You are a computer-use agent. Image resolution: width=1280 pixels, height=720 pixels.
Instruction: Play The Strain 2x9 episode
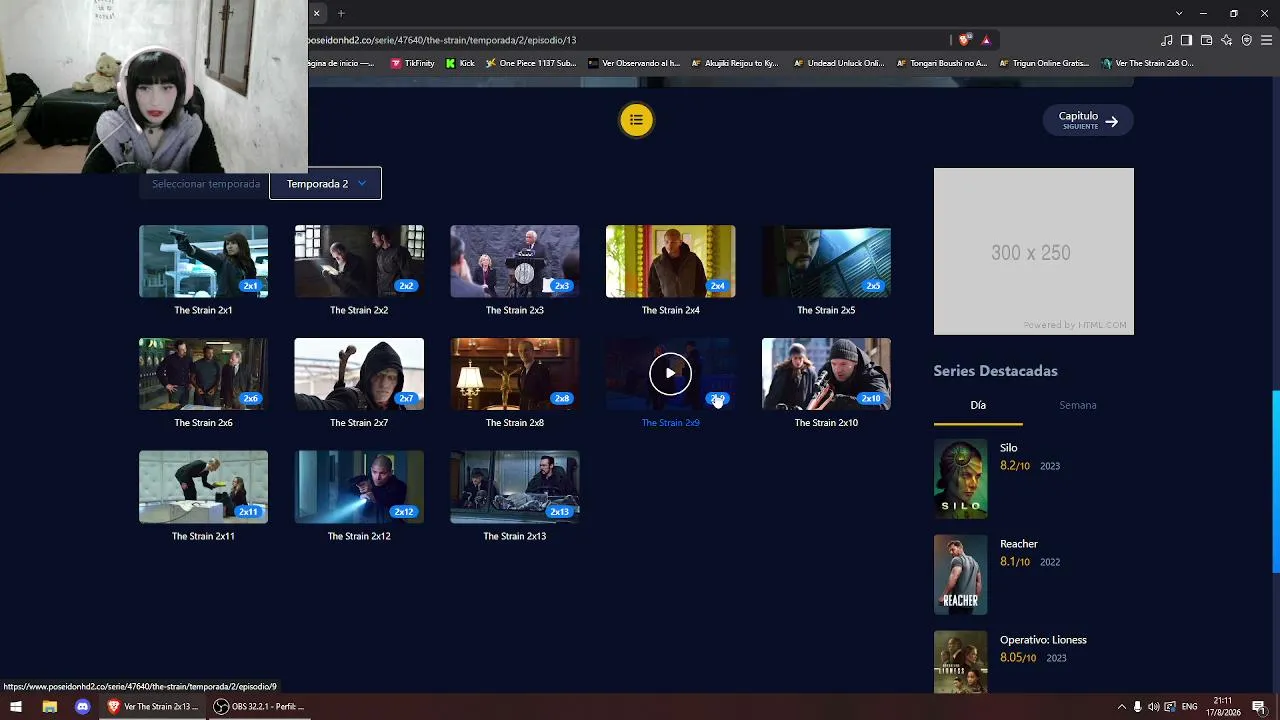670,374
